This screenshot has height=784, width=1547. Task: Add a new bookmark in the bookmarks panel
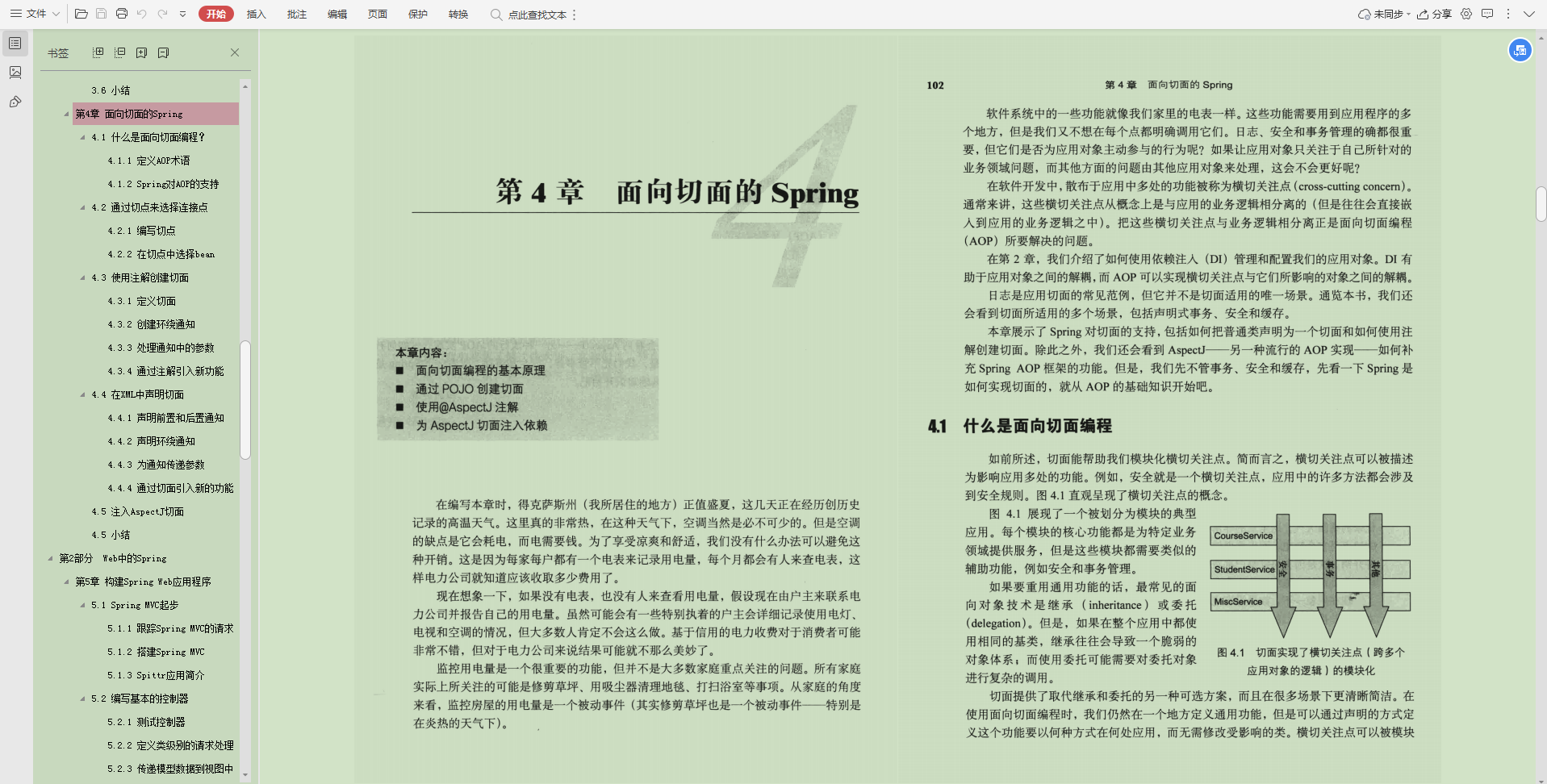click(x=141, y=52)
